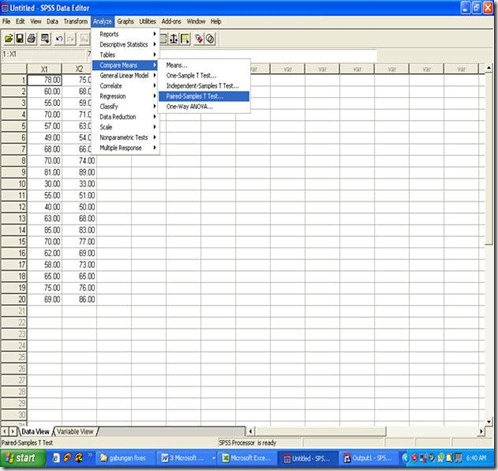Open the Dialog Recall toolbar icon

45,39
